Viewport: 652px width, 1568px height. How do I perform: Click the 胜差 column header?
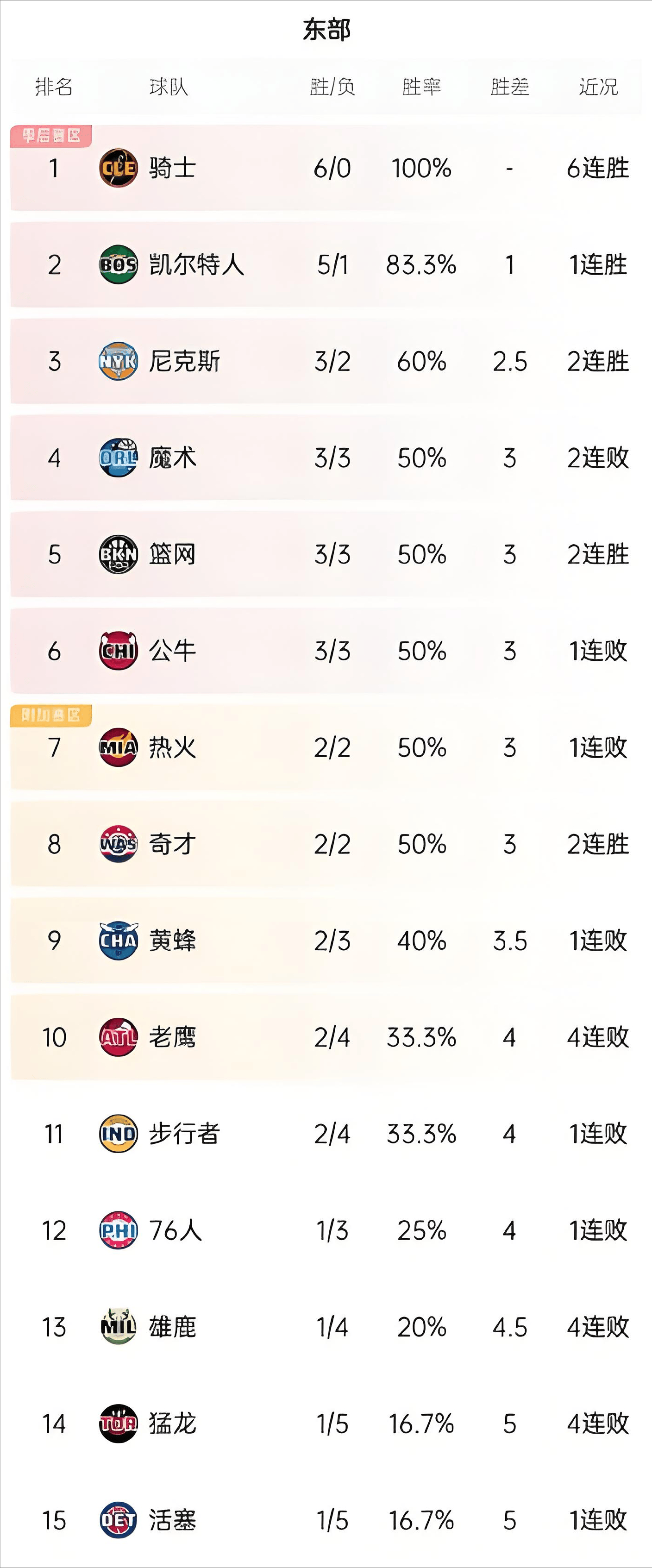pyautogui.click(x=509, y=87)
